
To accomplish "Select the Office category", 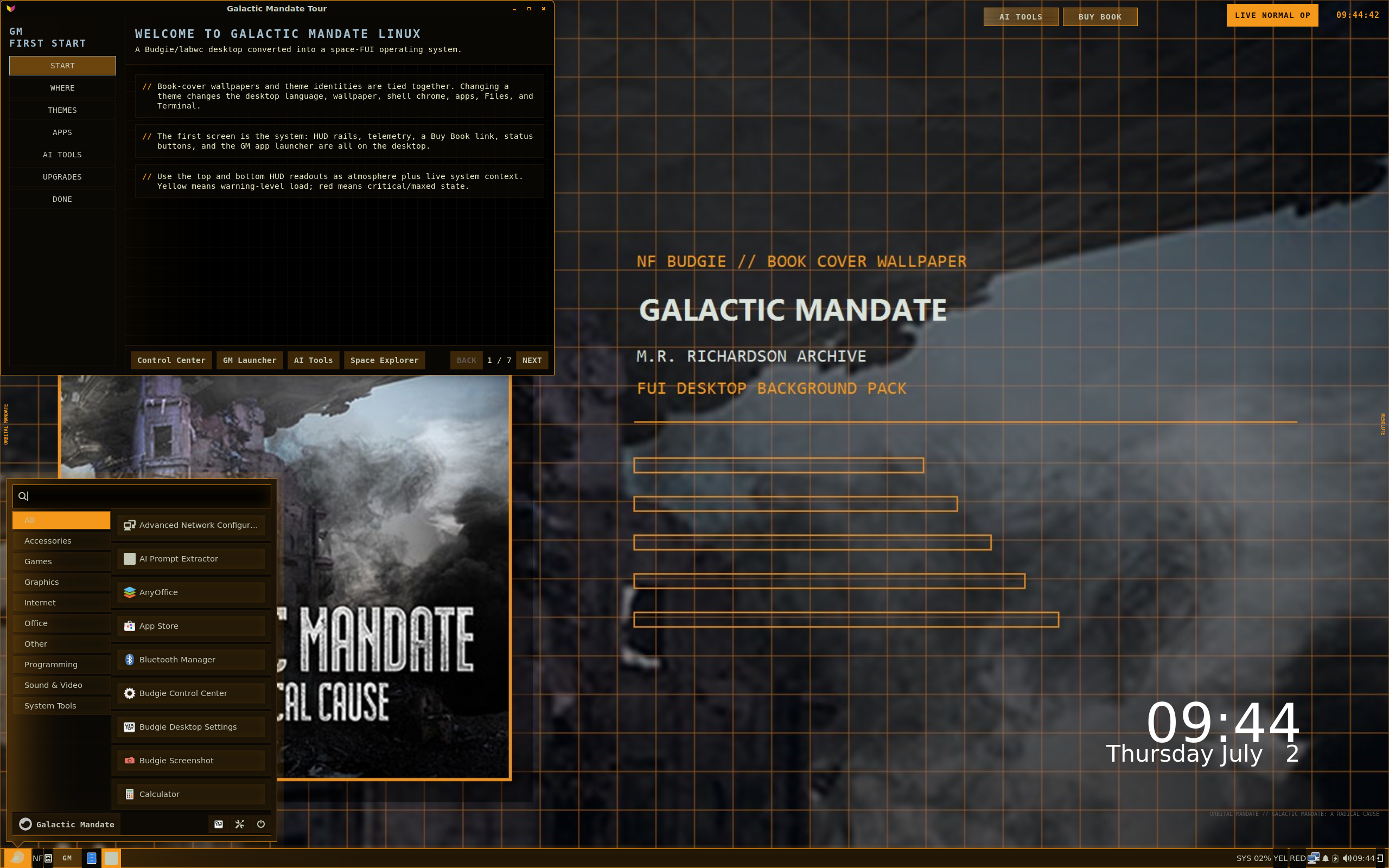I will tap(61, 623).
